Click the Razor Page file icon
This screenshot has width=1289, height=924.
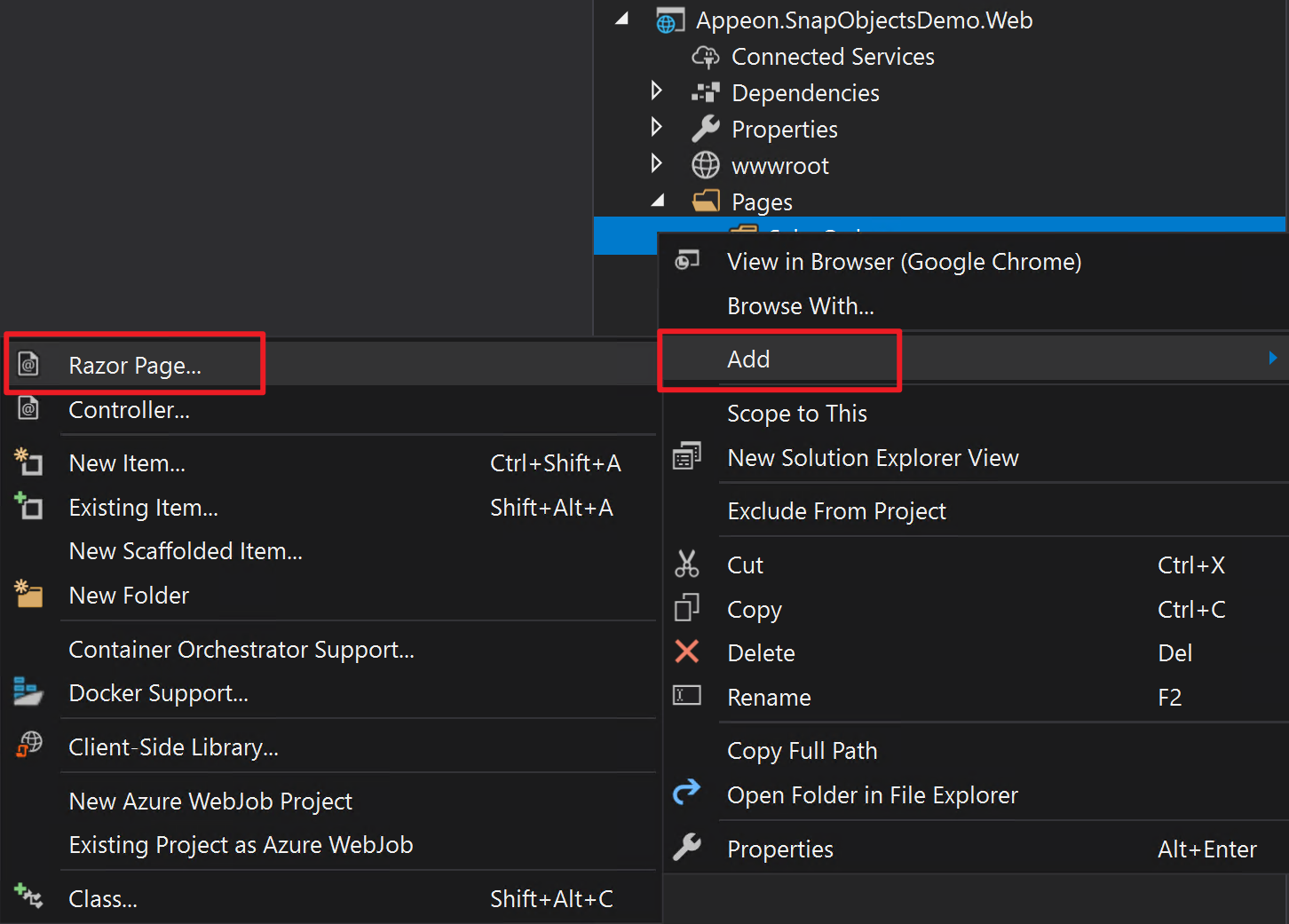tap(28, 364)
